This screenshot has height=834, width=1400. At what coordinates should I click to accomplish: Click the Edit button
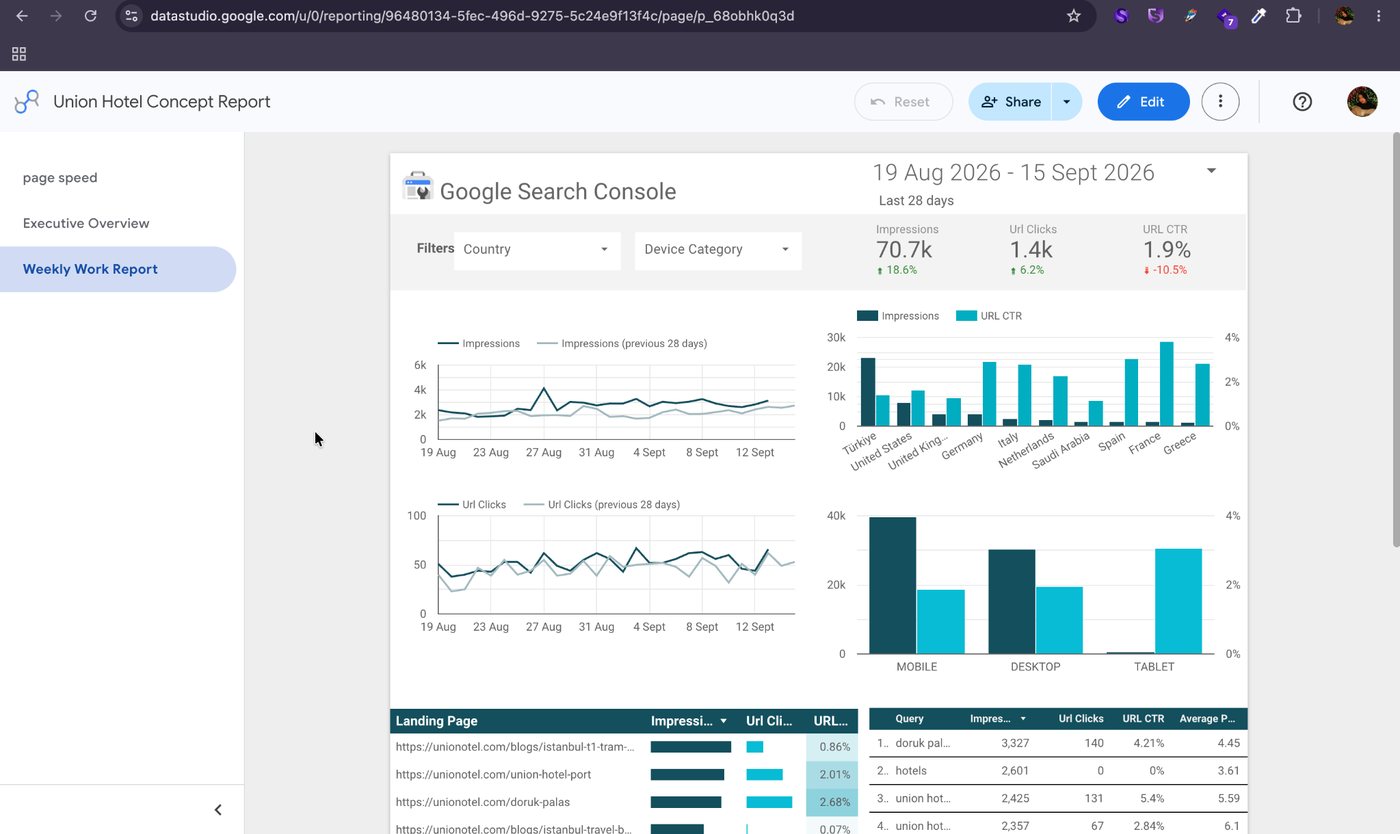point(1143,102)
